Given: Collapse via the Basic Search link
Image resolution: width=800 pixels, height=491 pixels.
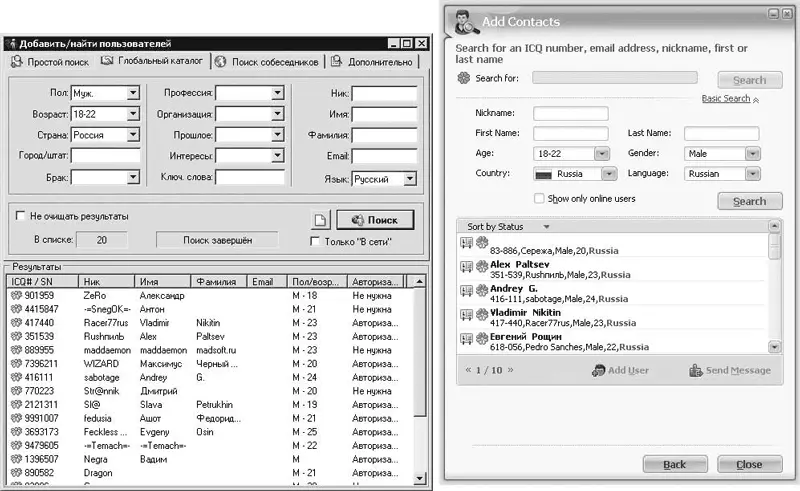Looking at the screenshot, I should click(730, 99).
